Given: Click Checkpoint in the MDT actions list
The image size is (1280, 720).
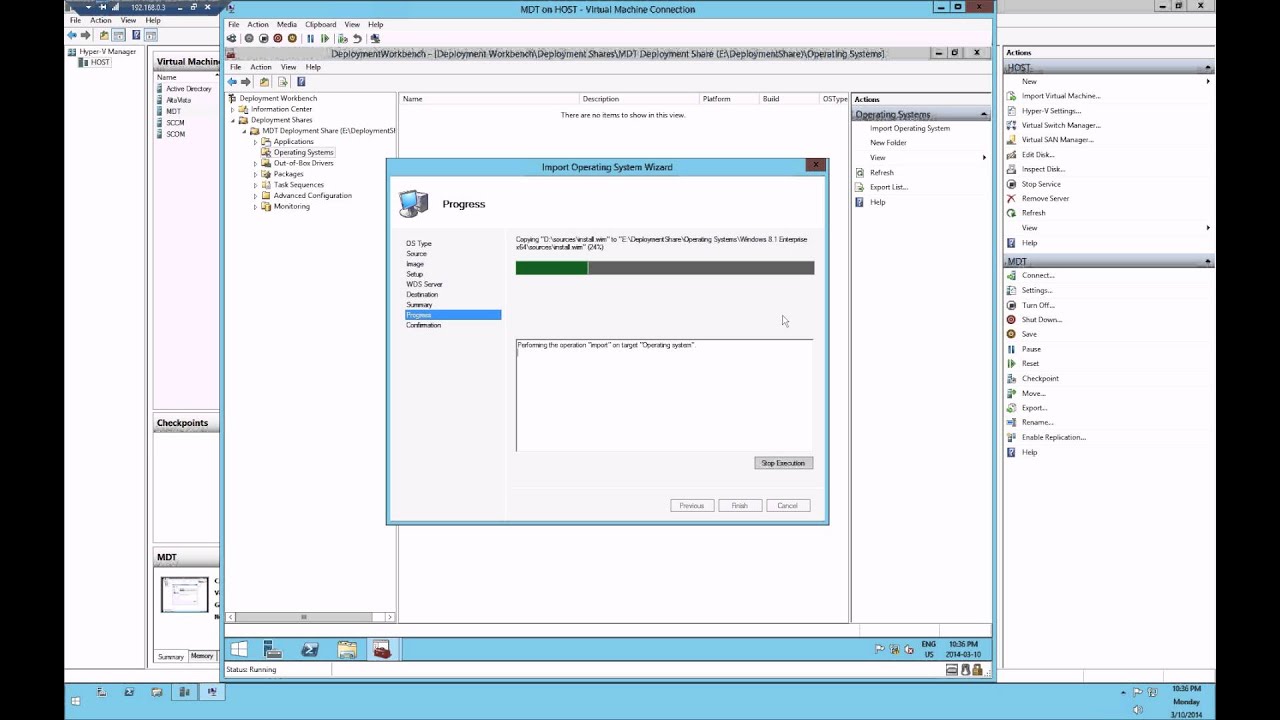Looking at the screenshot, I should click(1040, 379).
